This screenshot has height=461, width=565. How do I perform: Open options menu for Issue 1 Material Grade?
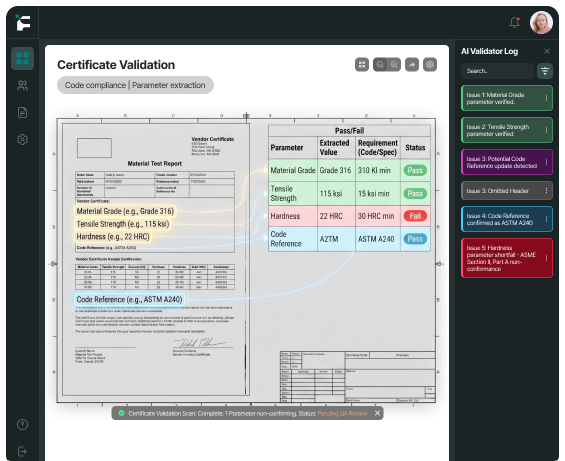(x=546, y=98)
